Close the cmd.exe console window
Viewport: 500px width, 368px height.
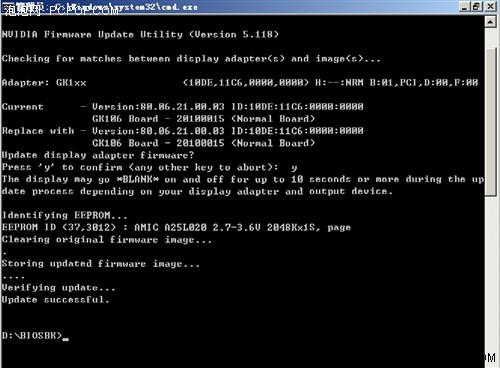490,6
